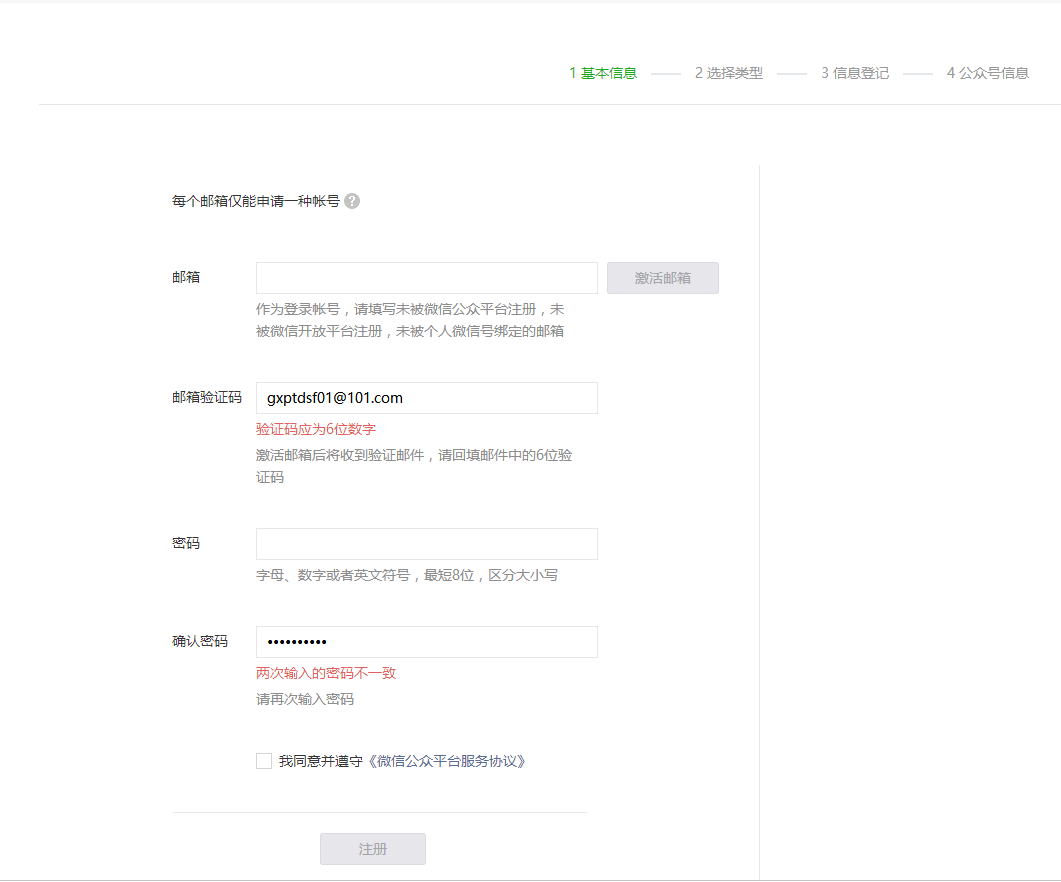Screen dimensions: 1061x882
Task: Click the 确认密码 field label
Action: pyautogui.click(x=200, y=641)
